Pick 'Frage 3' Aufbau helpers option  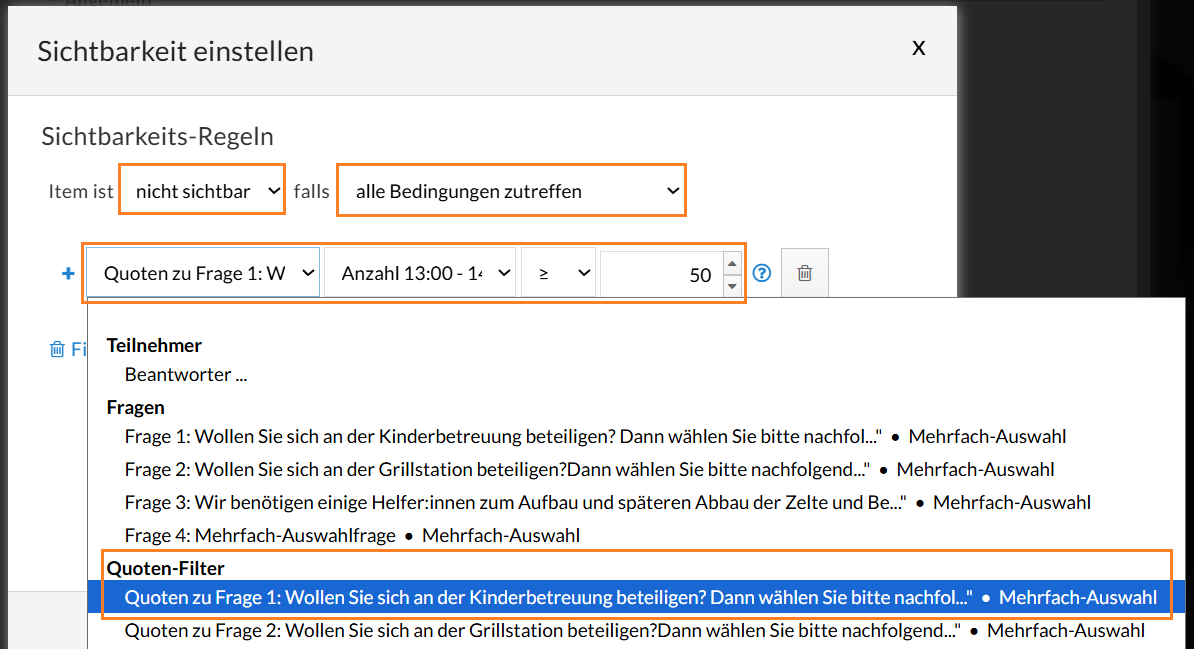pyautogui.click(x=510, y=503)
